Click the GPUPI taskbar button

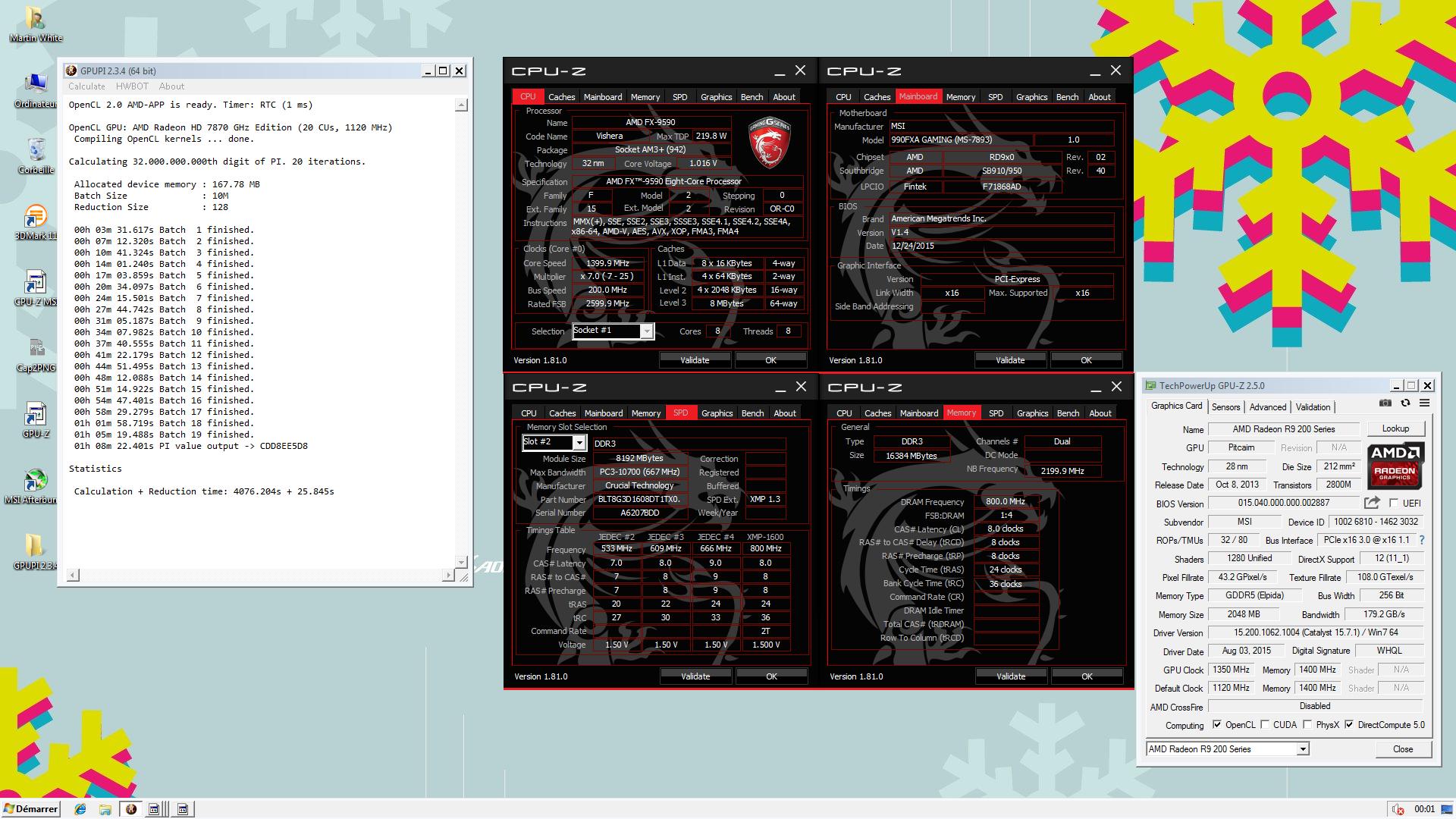pyautogui.click(x=131, y=809)
